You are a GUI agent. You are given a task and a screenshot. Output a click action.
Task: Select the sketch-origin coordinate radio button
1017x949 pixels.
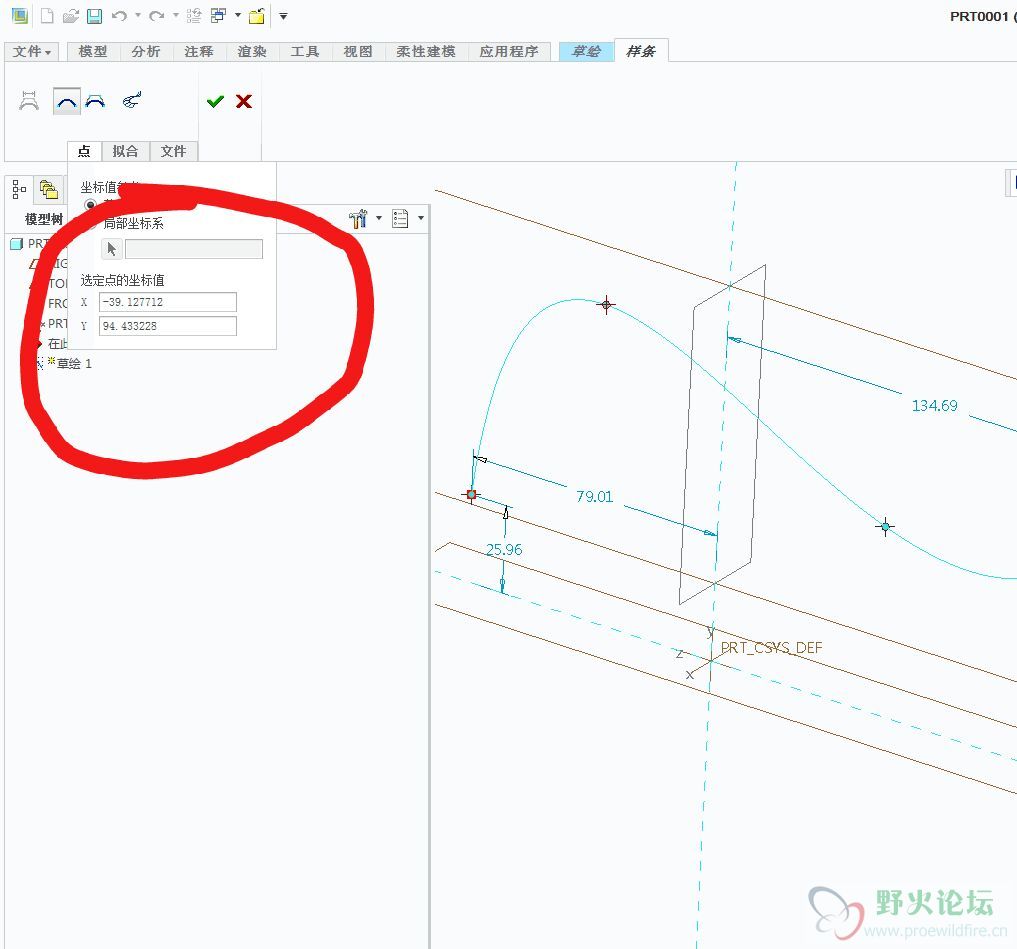tap(90, 205)
